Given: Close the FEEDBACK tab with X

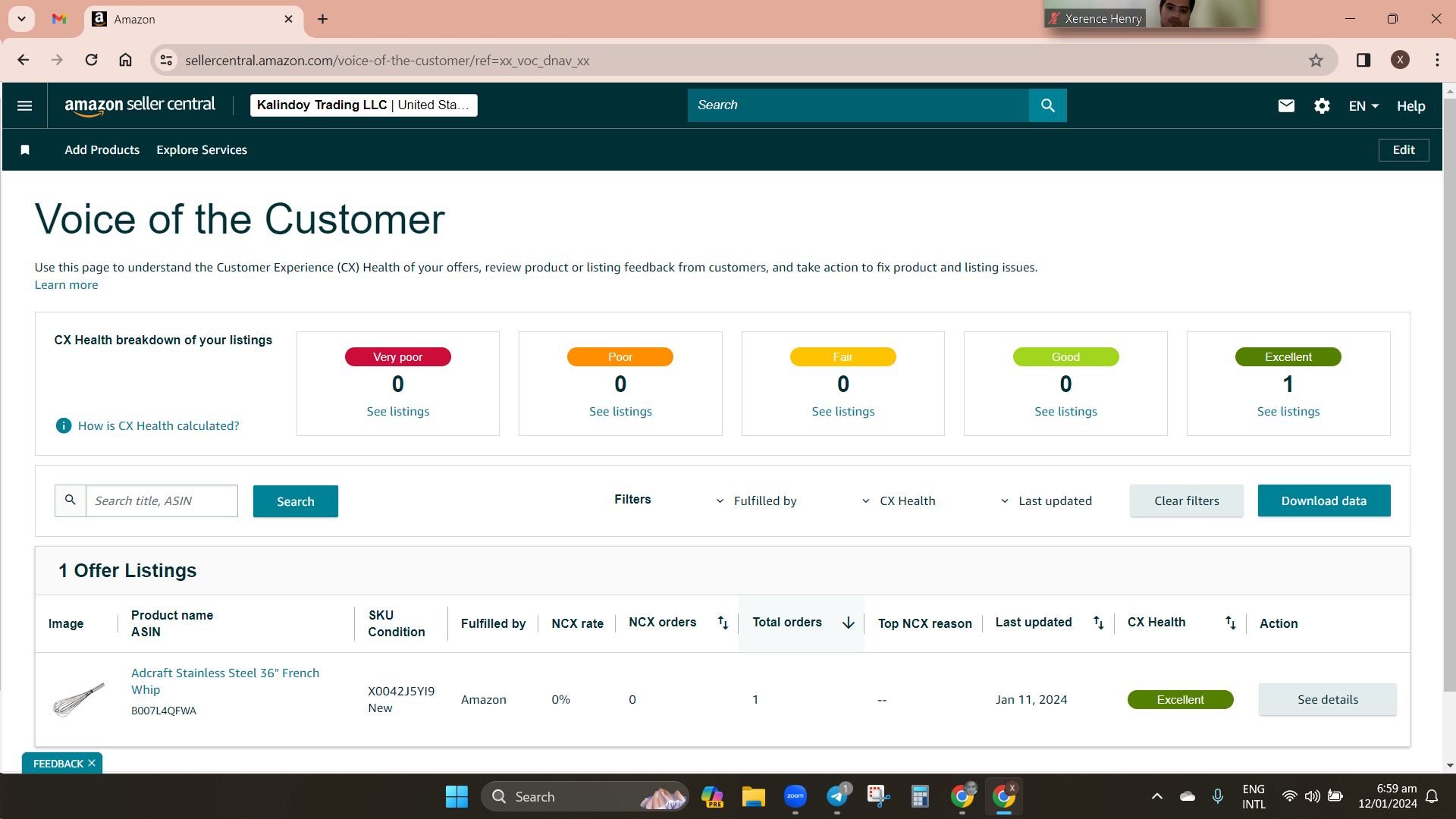Looking at the screenshot, I should click(x=92, y=763).
